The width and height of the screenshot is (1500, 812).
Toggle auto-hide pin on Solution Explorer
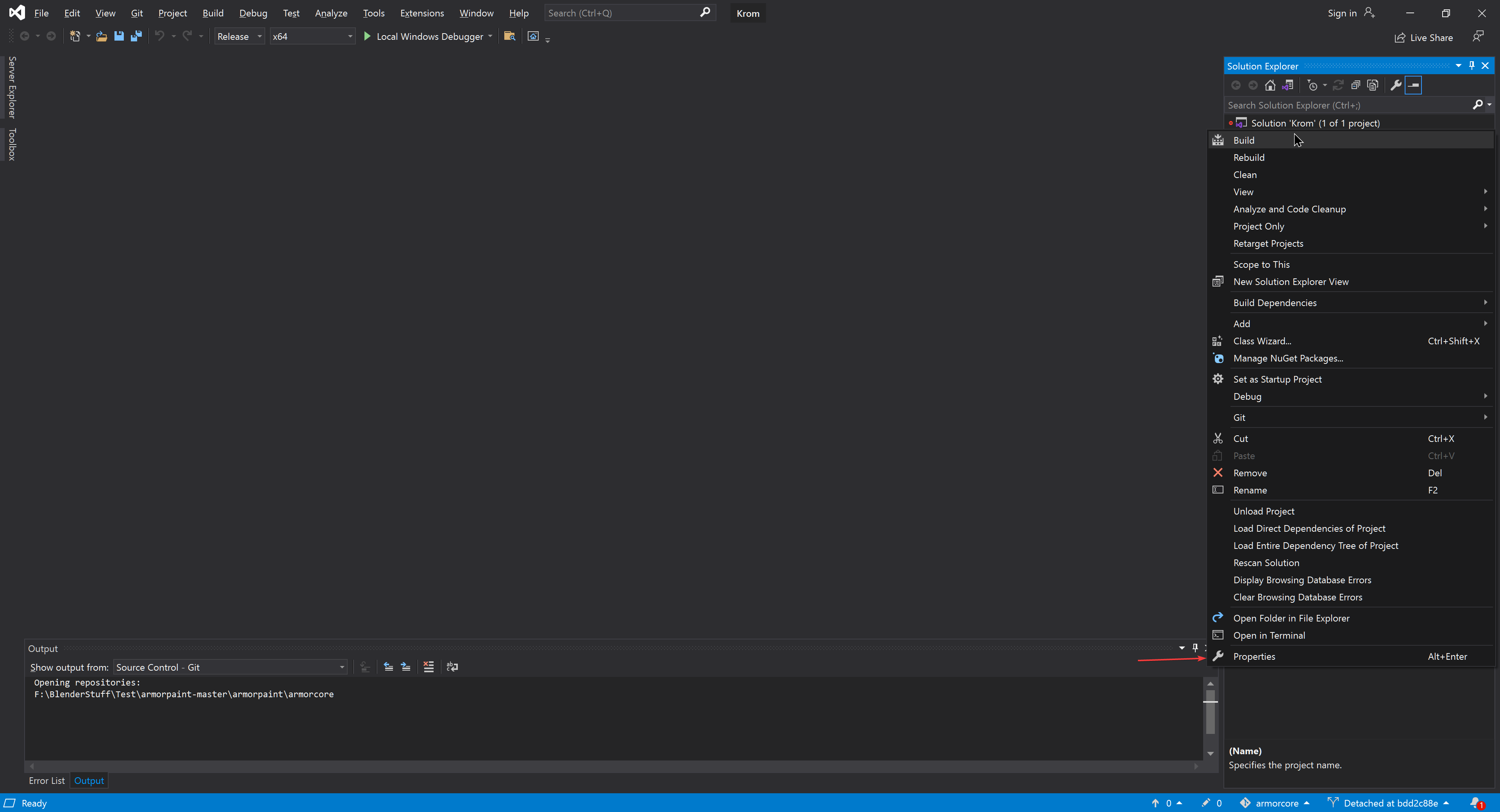(x=1471, y=66)
